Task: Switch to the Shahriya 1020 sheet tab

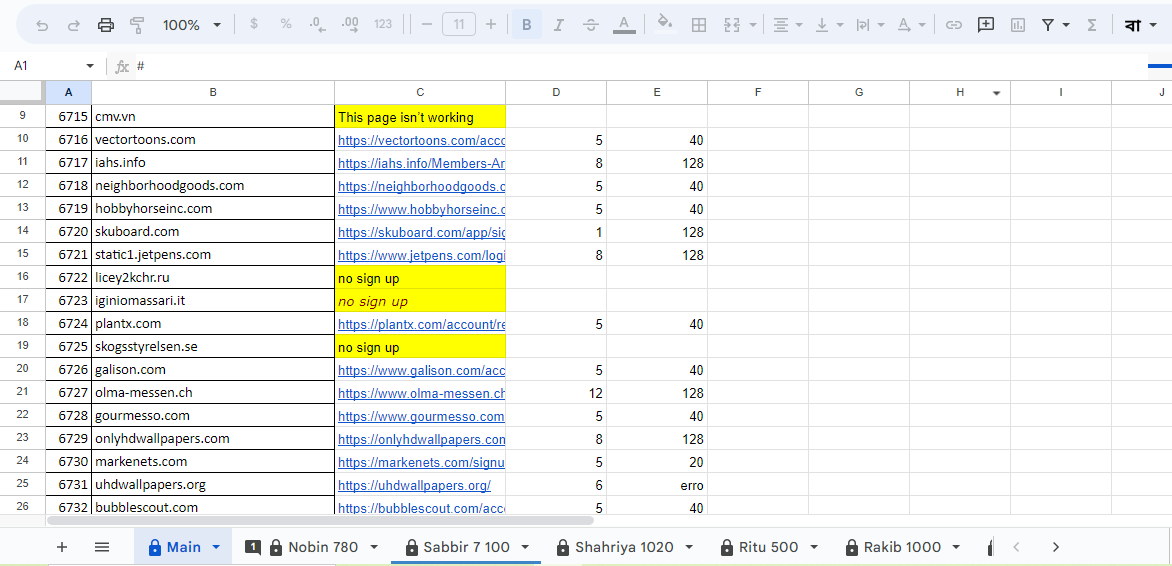Action: pos(624,547)
